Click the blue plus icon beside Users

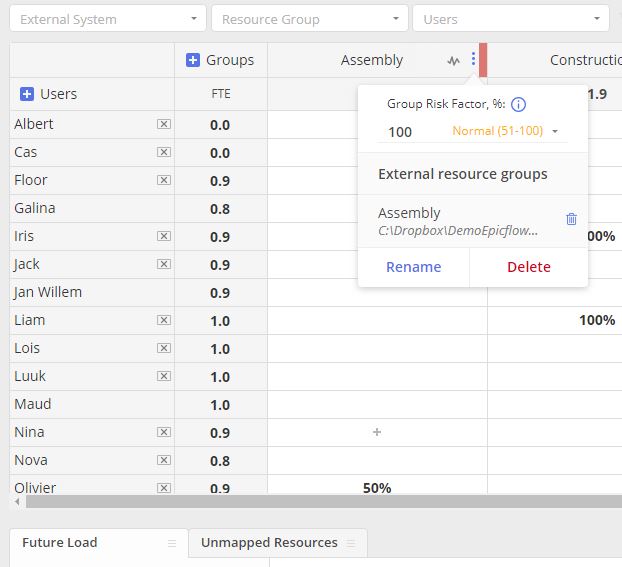click(27, 94)
